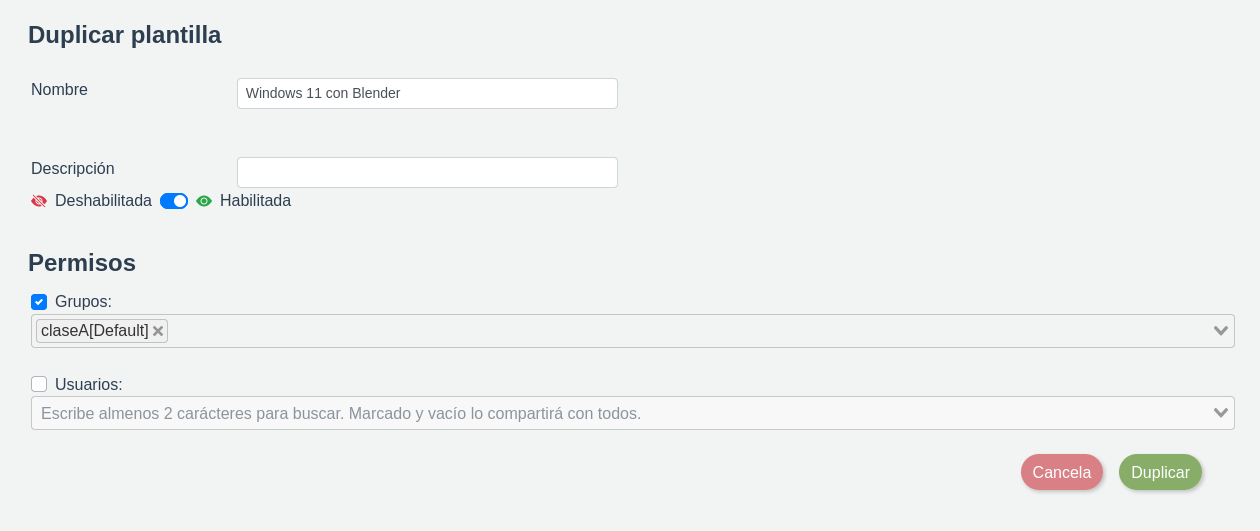
Task: Open the Usuarios dropdown arrow
Action: (x=1220, y=413)
